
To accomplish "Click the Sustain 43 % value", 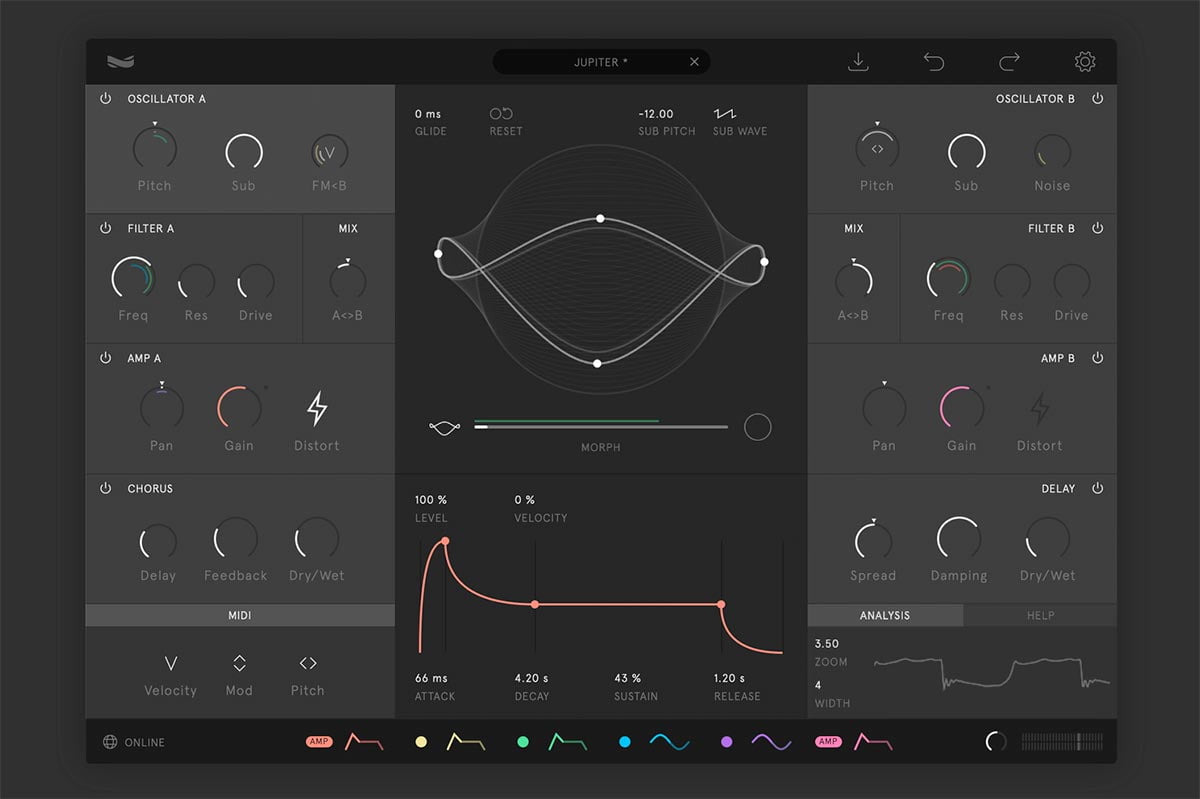I will tap(628, 678).
